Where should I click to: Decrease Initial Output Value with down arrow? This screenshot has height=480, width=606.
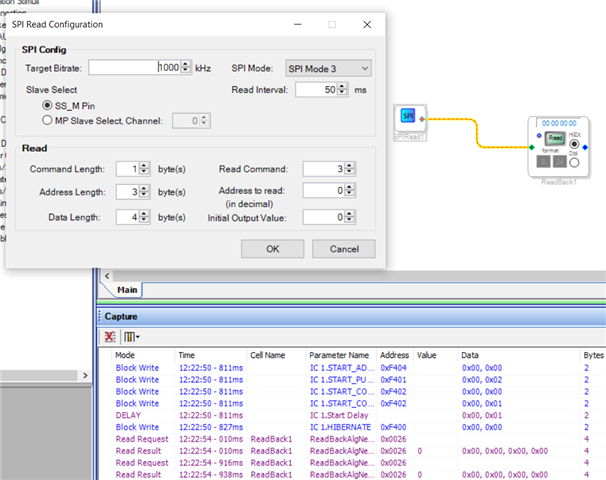[x=349, y=220]
